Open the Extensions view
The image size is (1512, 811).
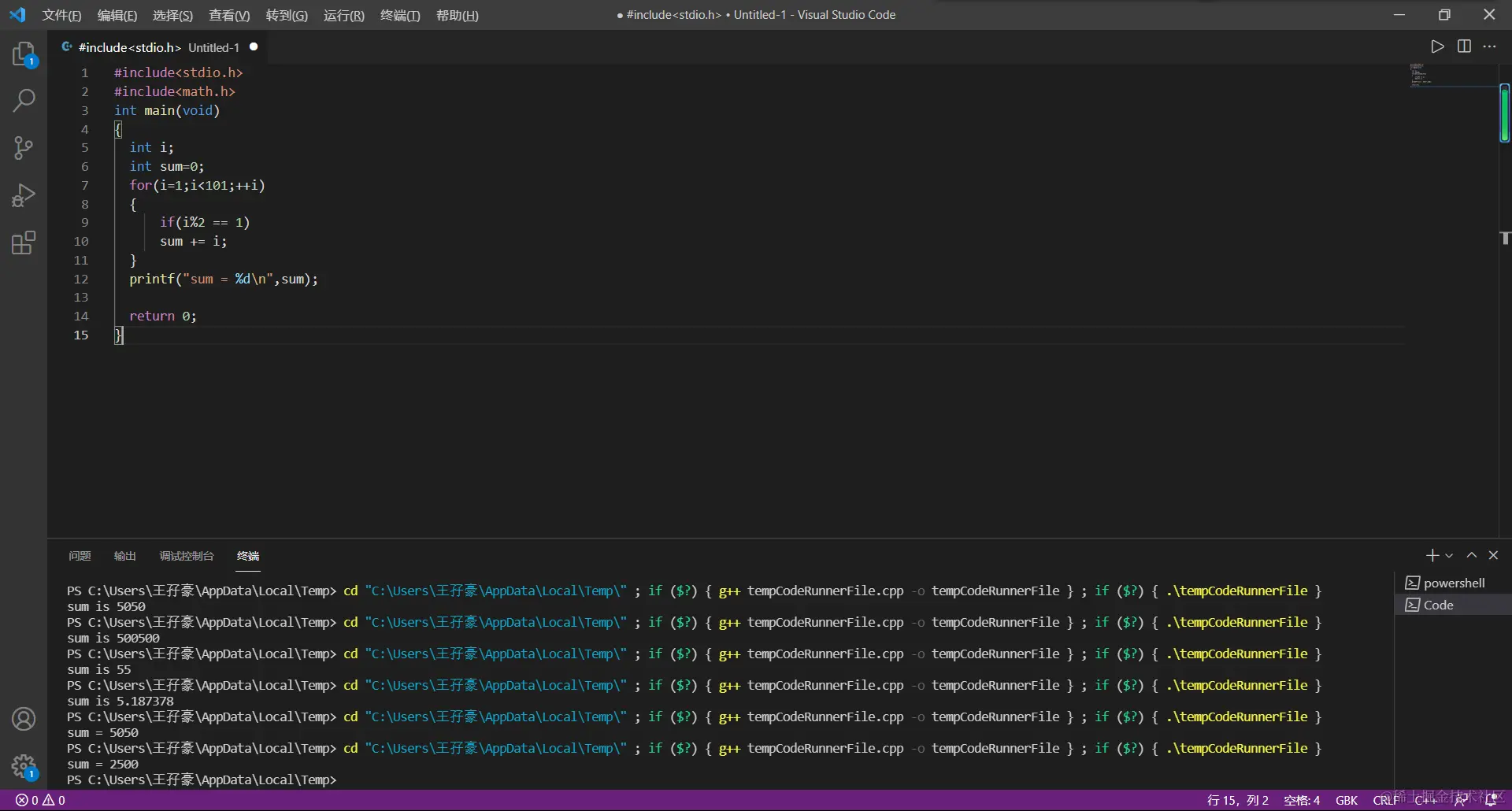coord(24,243)
